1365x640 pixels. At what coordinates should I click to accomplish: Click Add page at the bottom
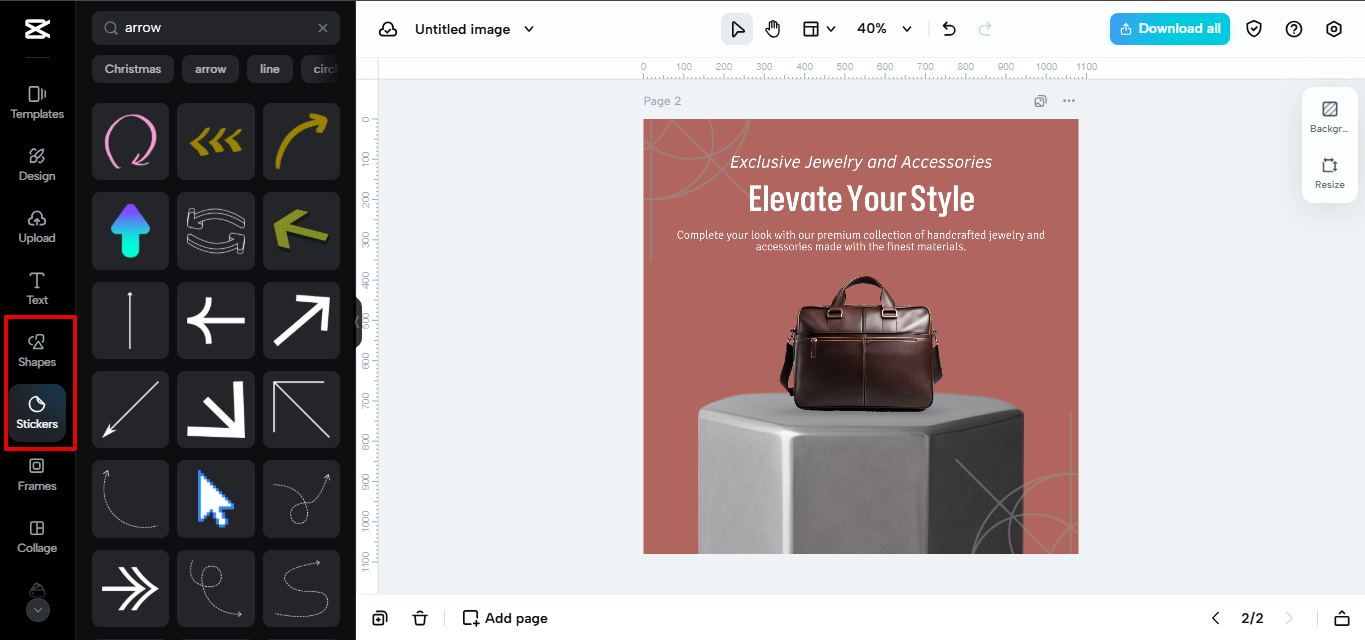(505, 618)
